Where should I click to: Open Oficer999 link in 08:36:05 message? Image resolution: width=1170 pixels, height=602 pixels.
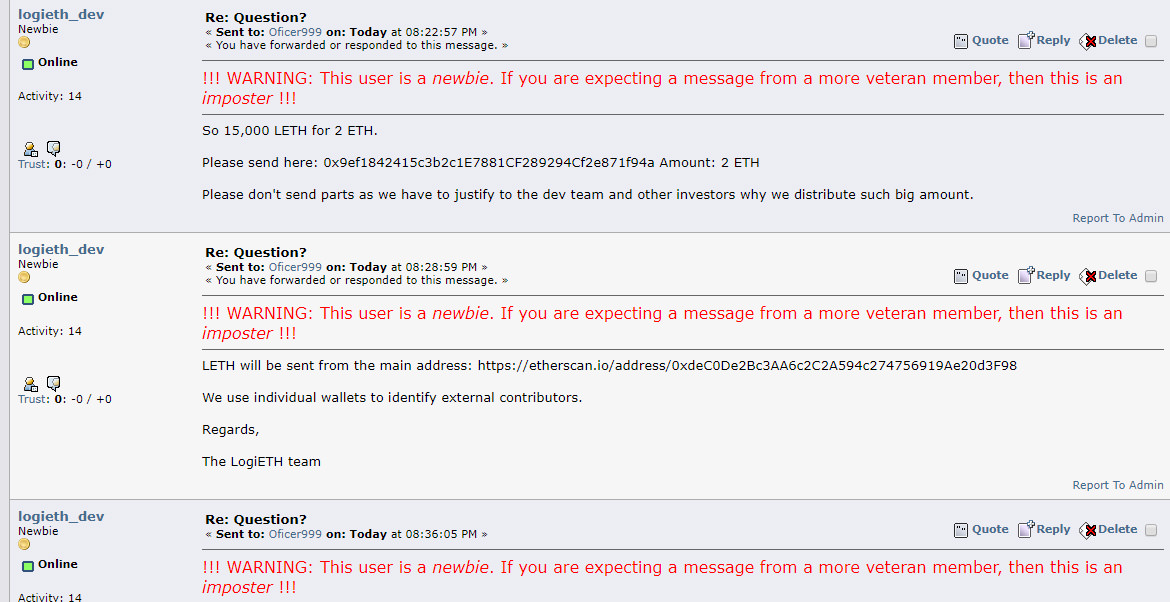click(x=295, y=534)
